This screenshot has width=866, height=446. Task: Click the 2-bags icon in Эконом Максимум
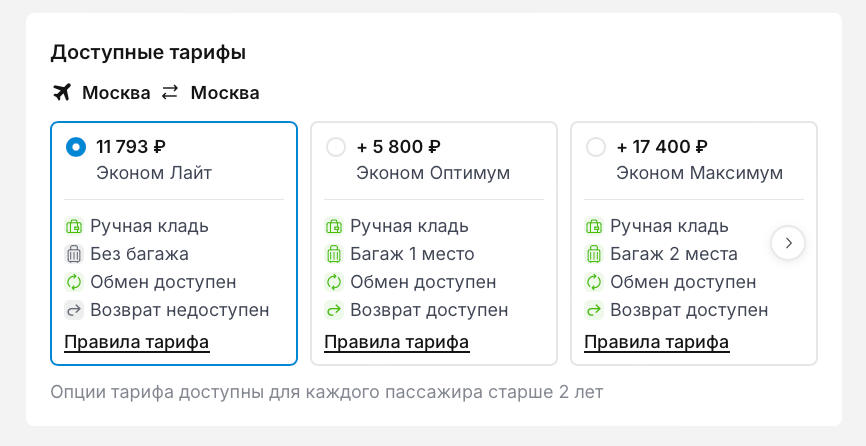(x=593, y=254)
